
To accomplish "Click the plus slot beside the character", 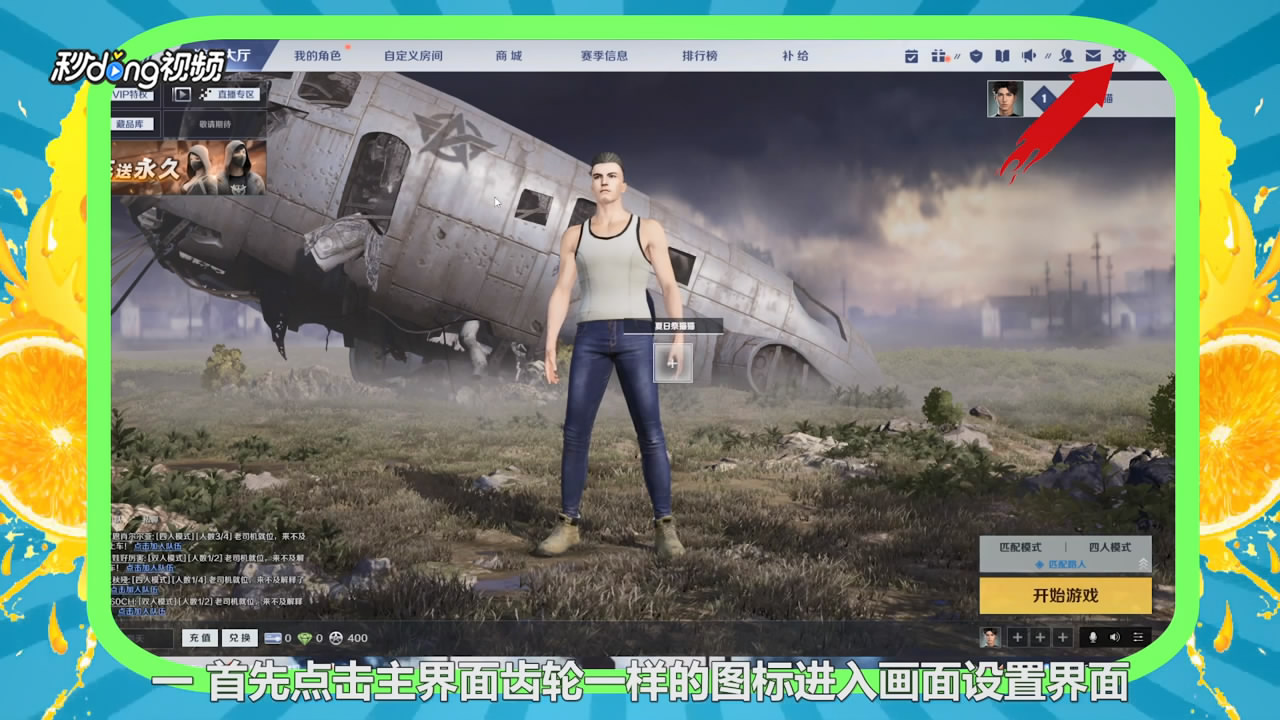I will 672,362.
